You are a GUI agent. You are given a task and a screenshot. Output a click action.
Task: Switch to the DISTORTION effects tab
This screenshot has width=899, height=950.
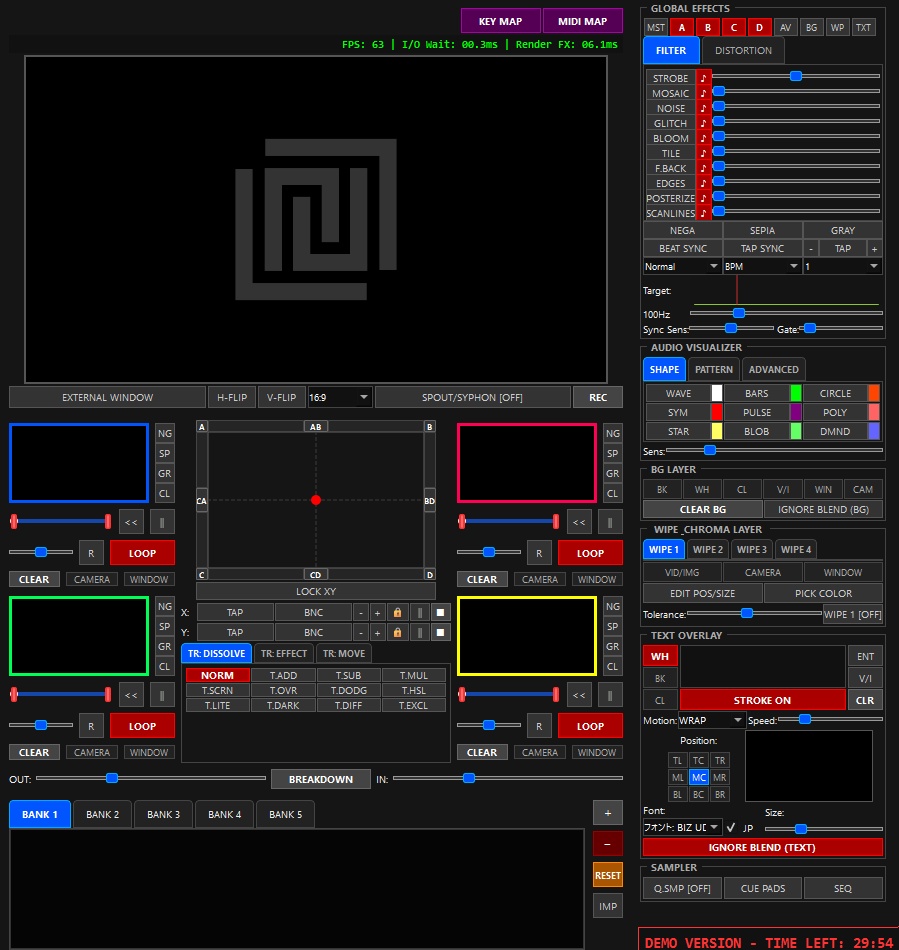(x=743, y=51)
